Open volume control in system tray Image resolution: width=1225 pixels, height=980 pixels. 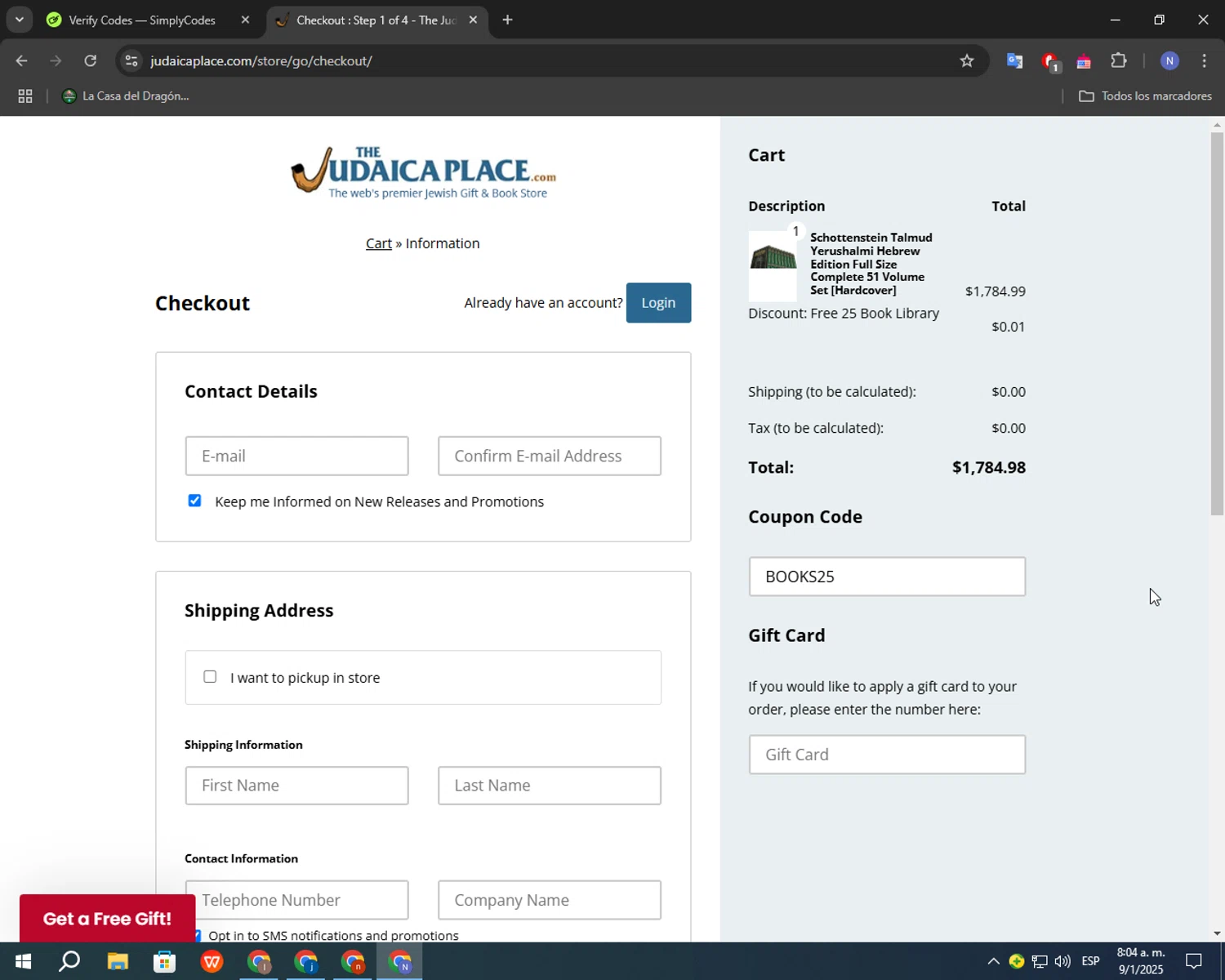pyautogui.click(x=1062, y=961)
